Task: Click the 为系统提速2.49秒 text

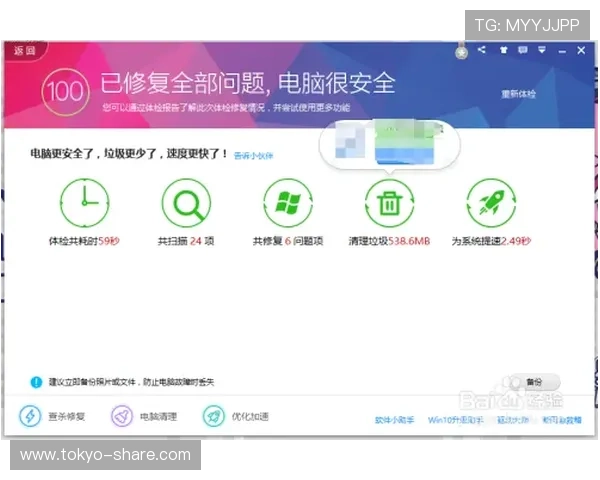Action: 491,241
